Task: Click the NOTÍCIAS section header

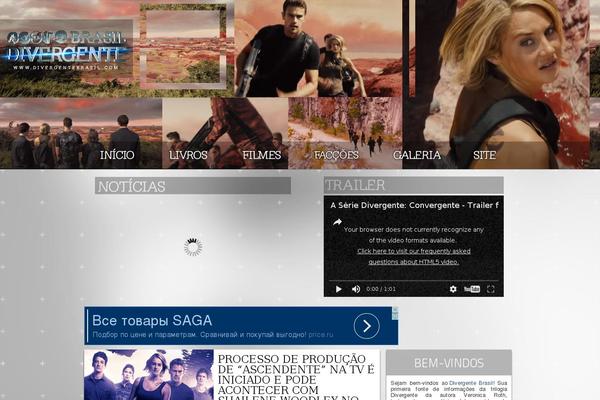Action: tap(193, 186)
